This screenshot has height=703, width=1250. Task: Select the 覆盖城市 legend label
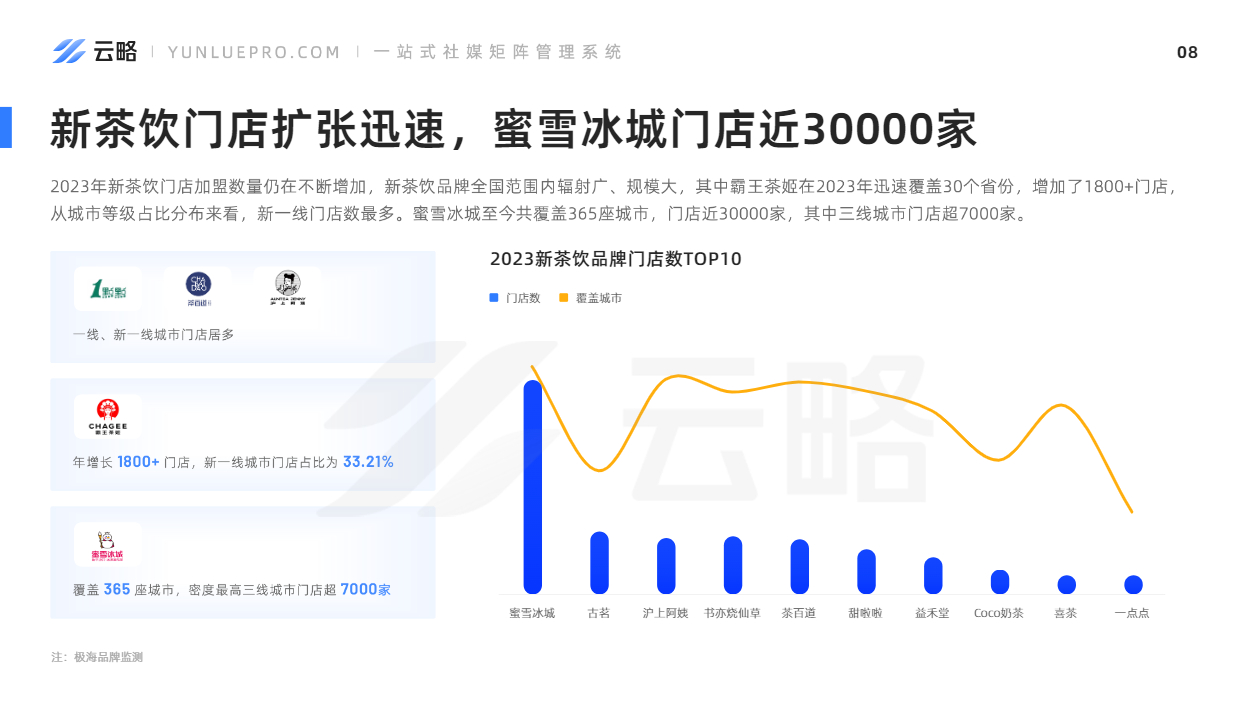[598, 298]
